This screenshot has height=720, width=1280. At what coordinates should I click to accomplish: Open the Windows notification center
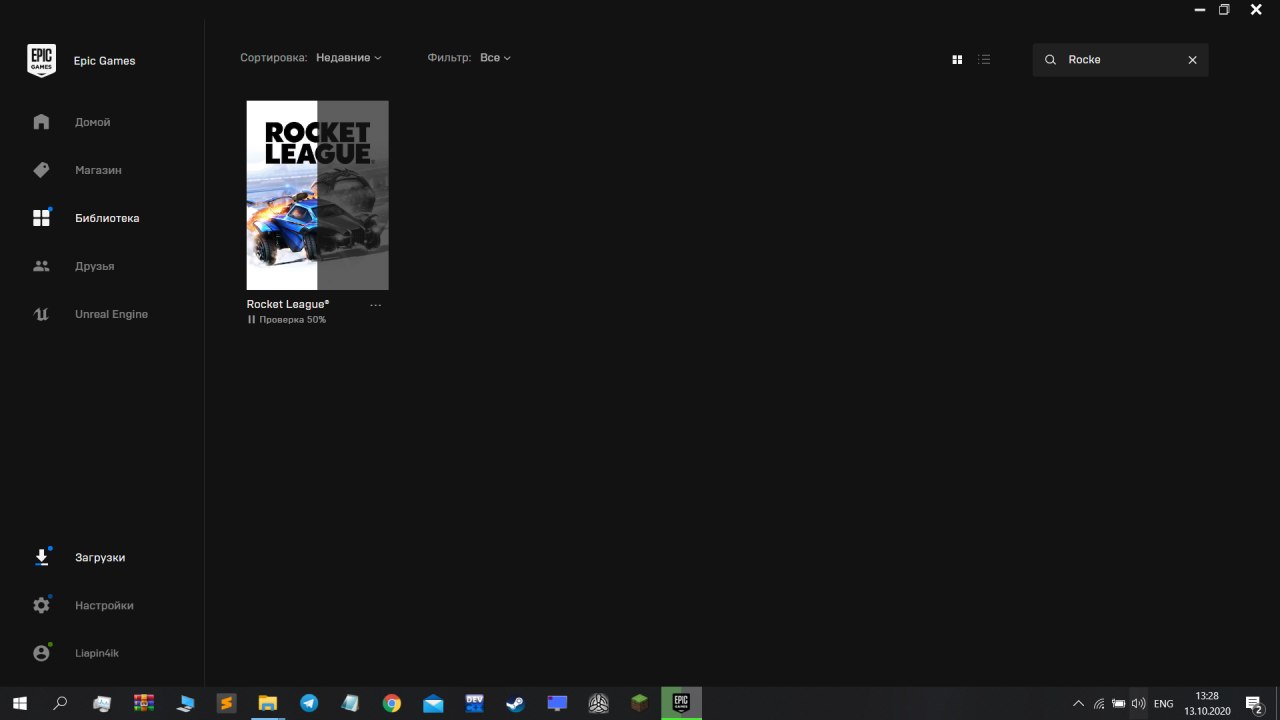[1254, 703]
